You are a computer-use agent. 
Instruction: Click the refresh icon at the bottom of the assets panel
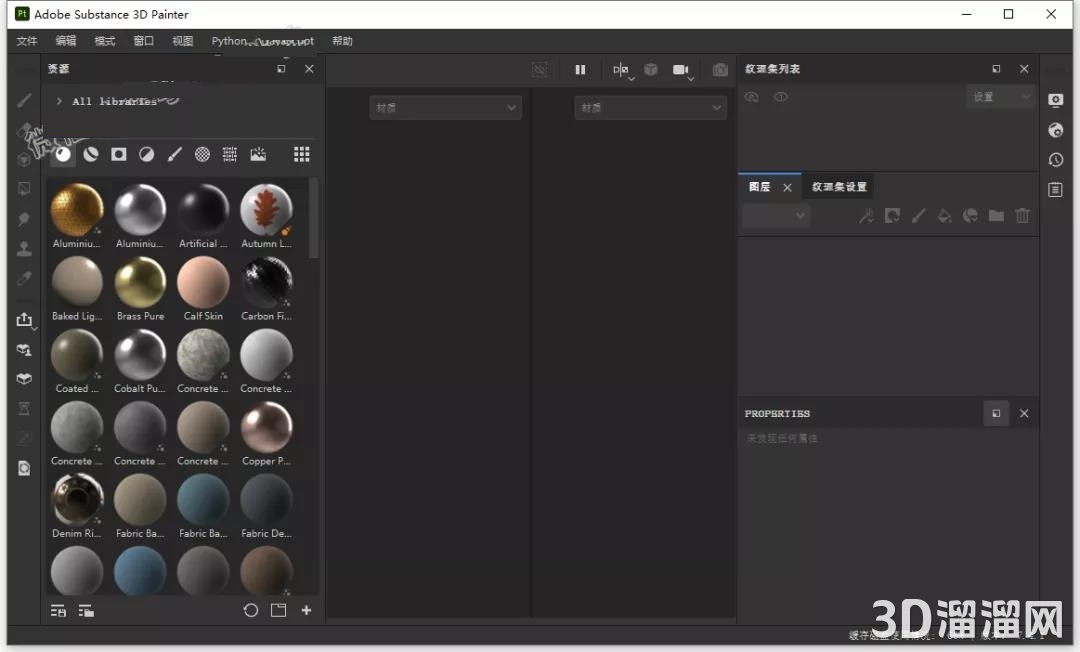(251, 610)
